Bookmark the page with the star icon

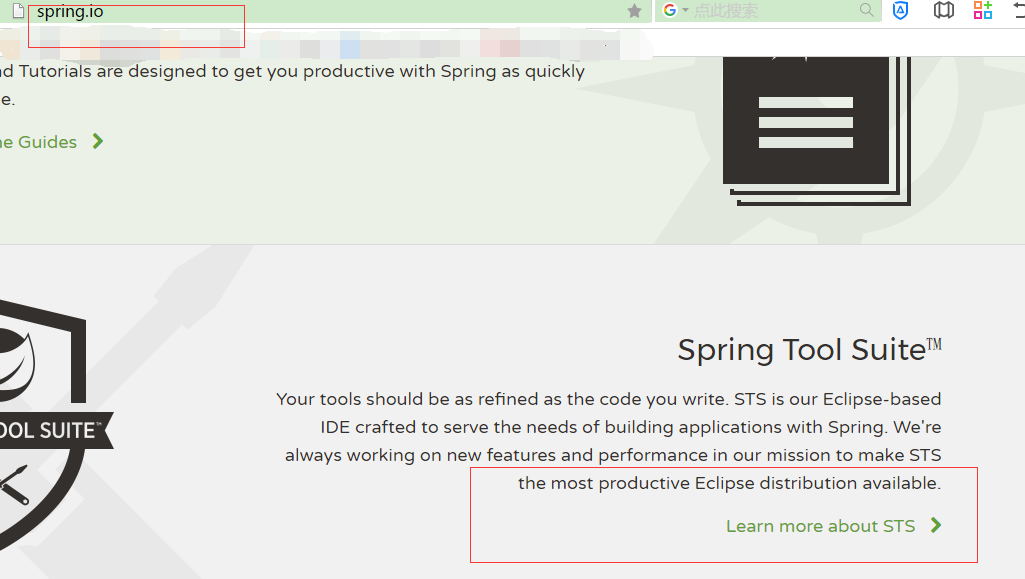click(x=634, y=10)
